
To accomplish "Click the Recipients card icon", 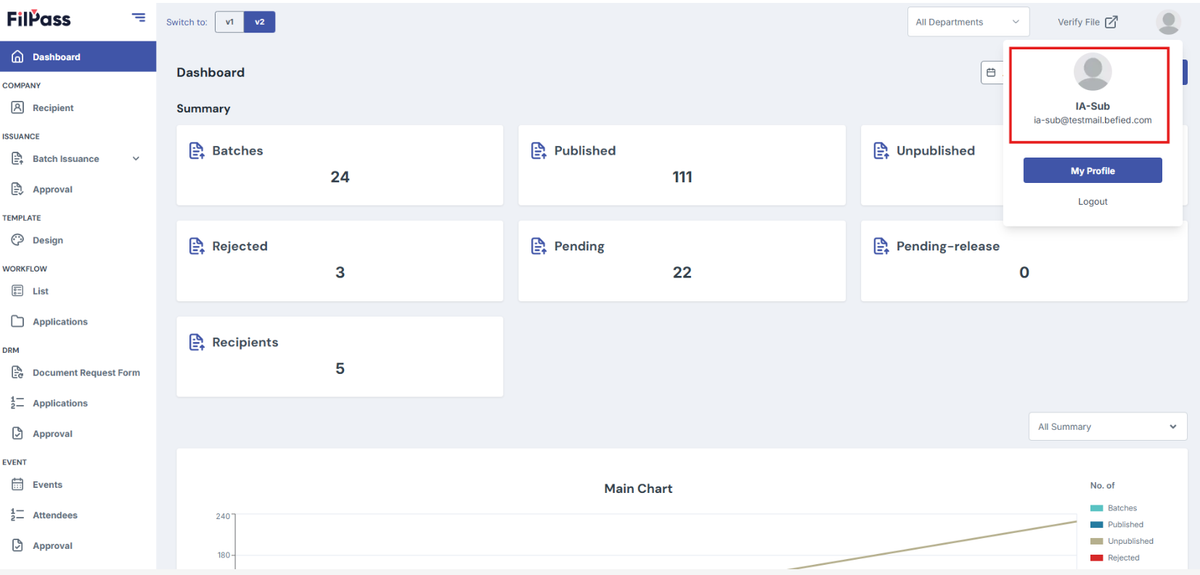I will coord(197,342).
